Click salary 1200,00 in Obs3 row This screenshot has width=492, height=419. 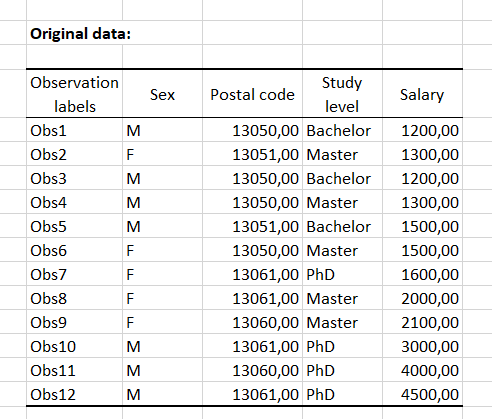[422, 178]
